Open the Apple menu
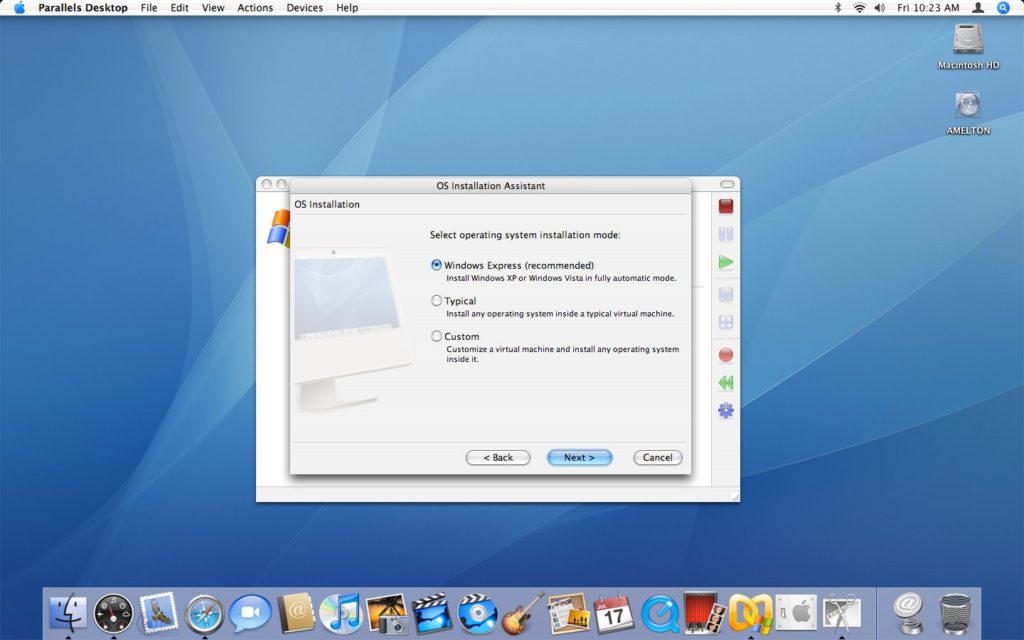Image resolution: width=1024 pixels, height=640 pixels. pos(20,8)
